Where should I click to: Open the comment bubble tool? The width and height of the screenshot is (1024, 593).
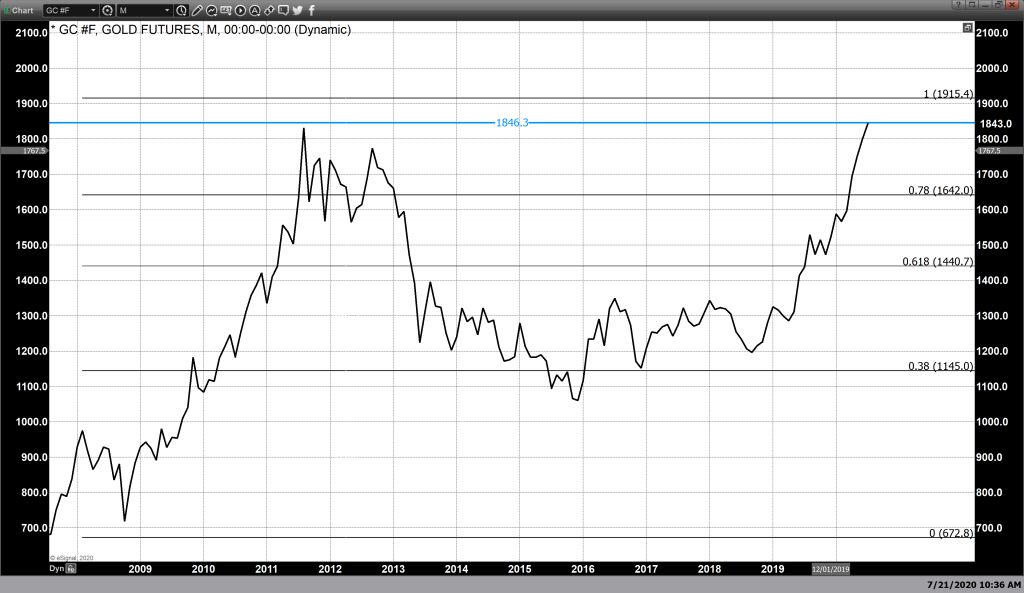click(x=283, y=10)
